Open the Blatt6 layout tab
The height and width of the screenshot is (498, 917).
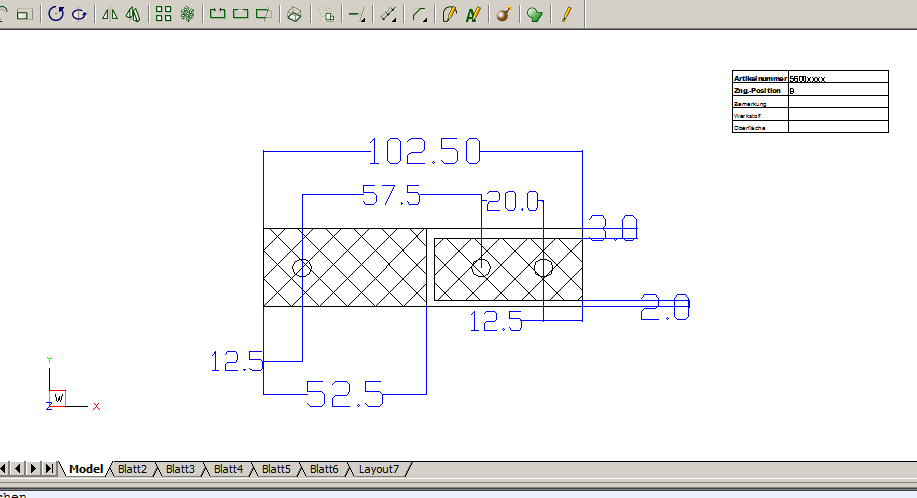click(324, 469)
